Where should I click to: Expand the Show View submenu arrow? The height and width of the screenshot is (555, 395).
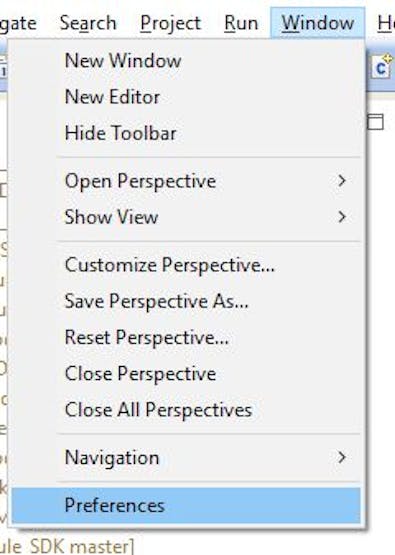(342, 217)
